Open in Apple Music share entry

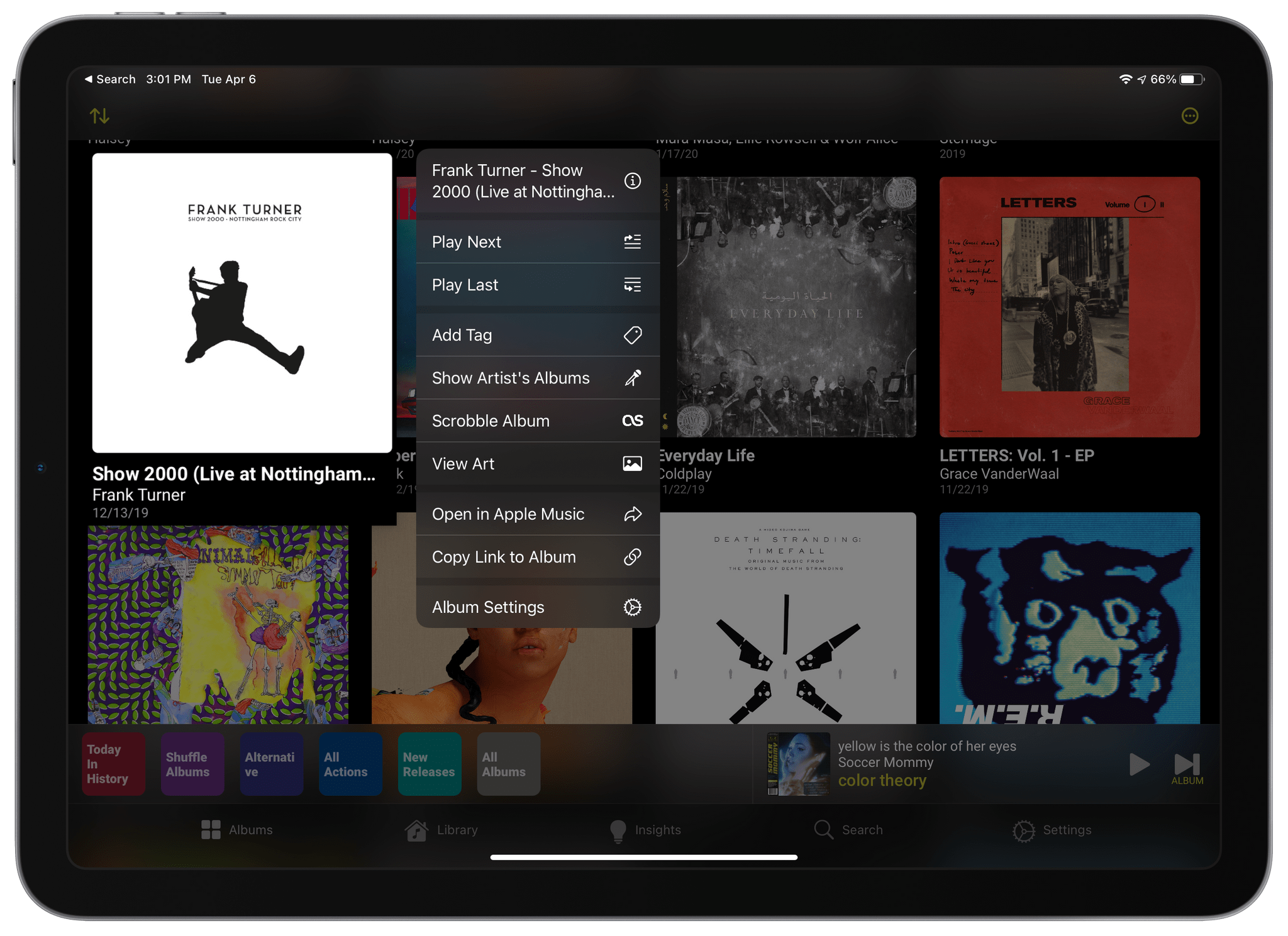tap(537, 514)
